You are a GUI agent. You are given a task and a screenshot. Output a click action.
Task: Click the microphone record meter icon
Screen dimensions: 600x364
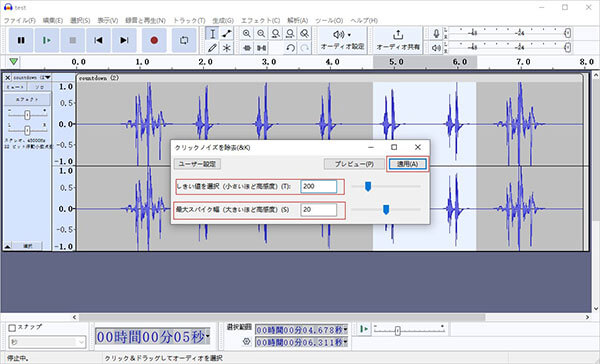point(436,33)
